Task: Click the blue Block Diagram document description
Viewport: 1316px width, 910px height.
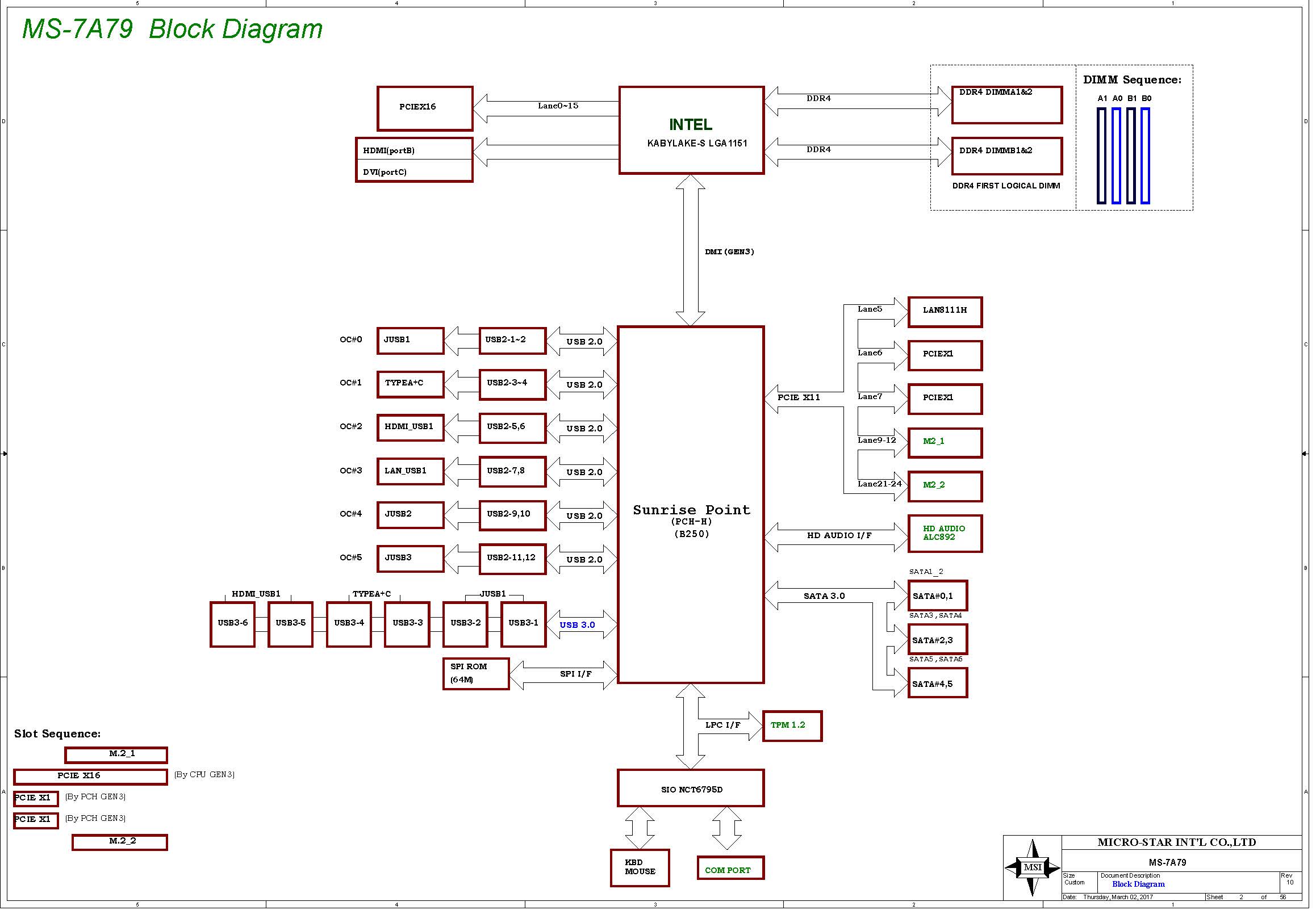Action: tap(1138, 884)
